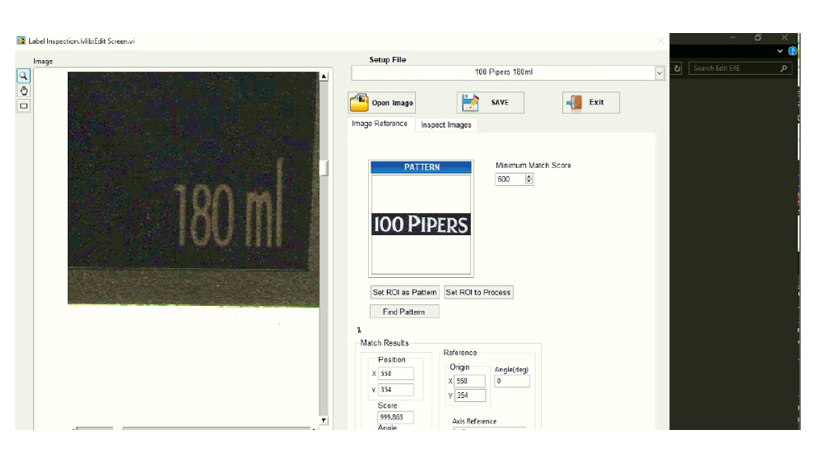Click the search magnifier in Search Edit EXE
The image size is (817, 468).
(783, 69)
